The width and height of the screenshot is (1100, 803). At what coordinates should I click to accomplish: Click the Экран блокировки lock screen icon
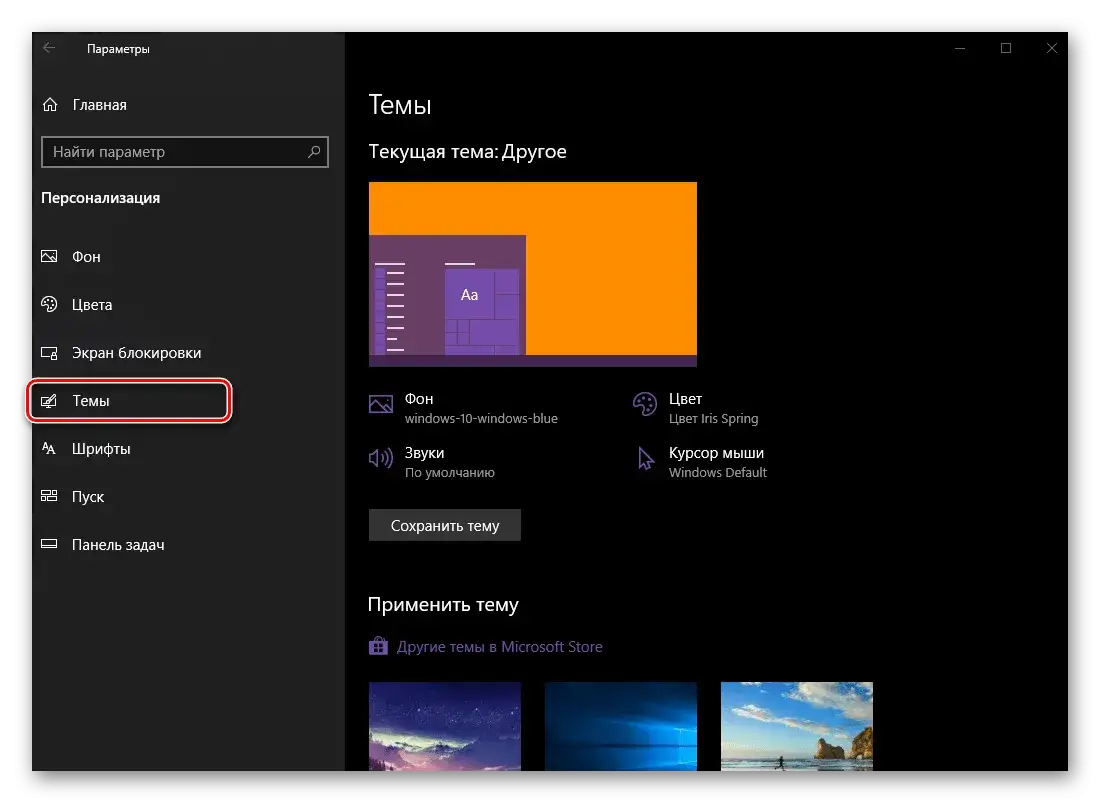49,353
